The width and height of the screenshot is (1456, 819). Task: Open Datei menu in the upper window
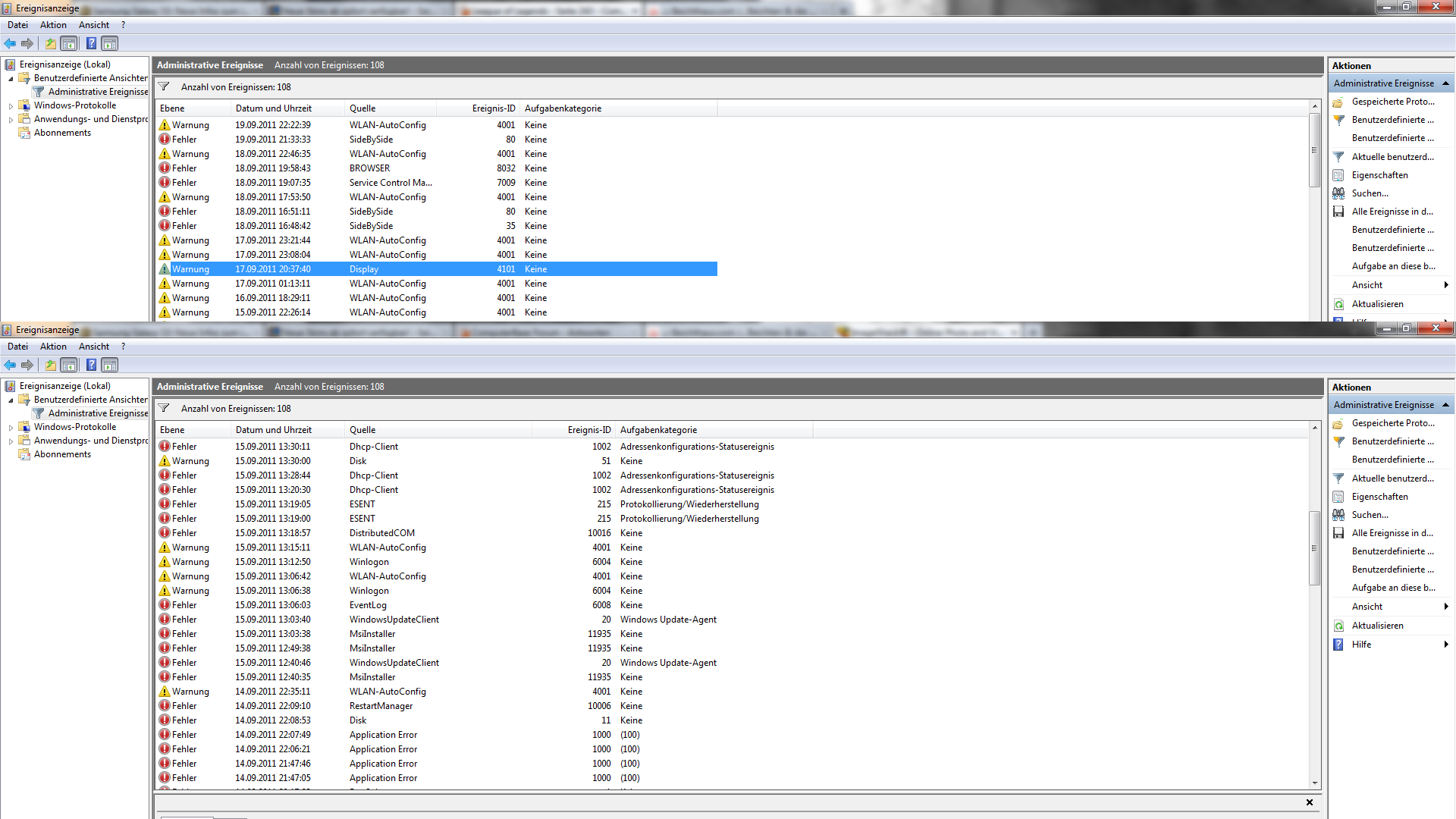tap(17, 25)
